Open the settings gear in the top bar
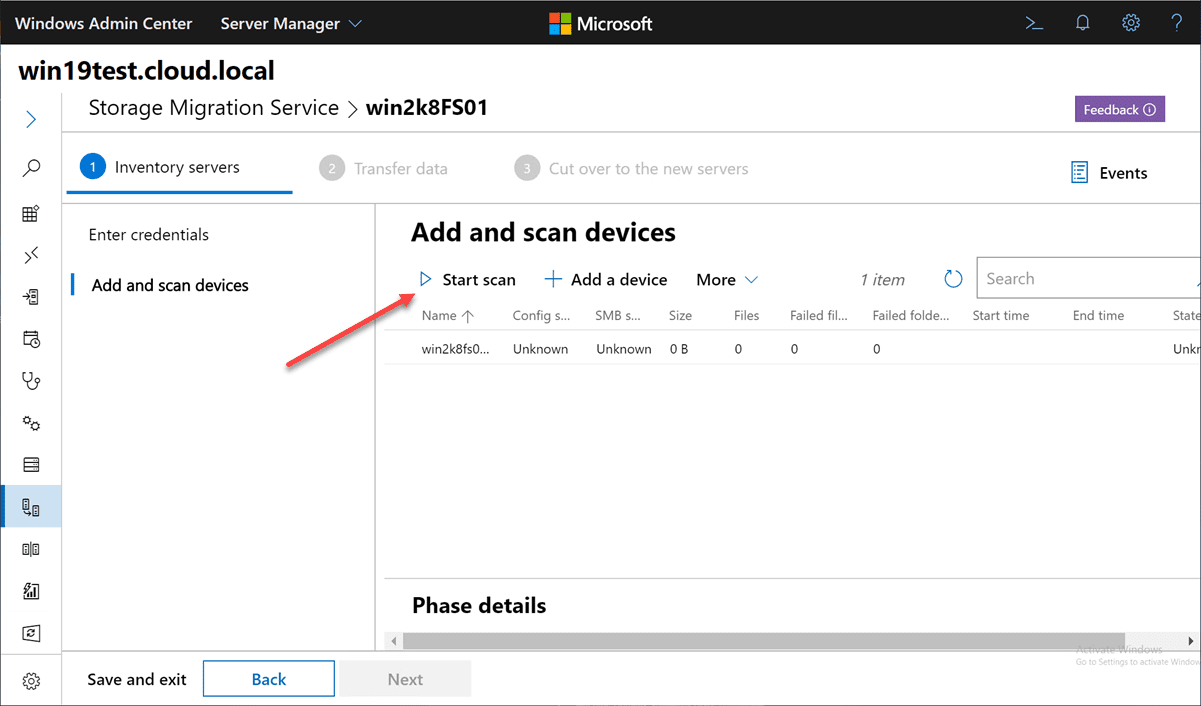Screen dimensions: 1201x706 [x=1130, y=23]
